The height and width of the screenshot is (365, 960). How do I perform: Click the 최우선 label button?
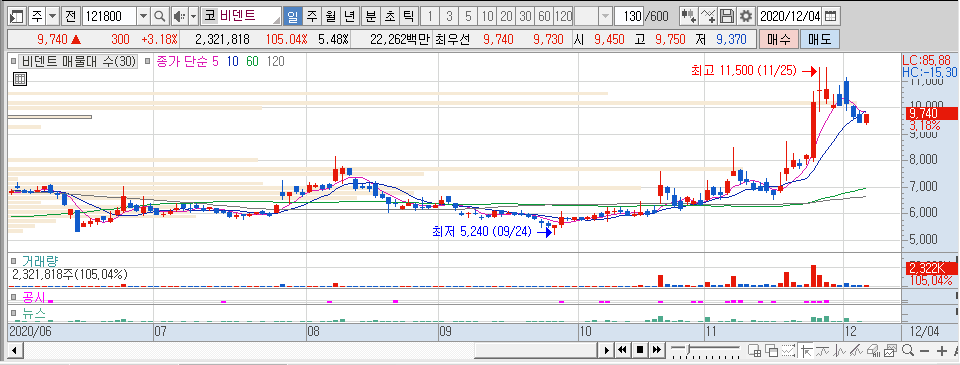click(x=452, y=40)
